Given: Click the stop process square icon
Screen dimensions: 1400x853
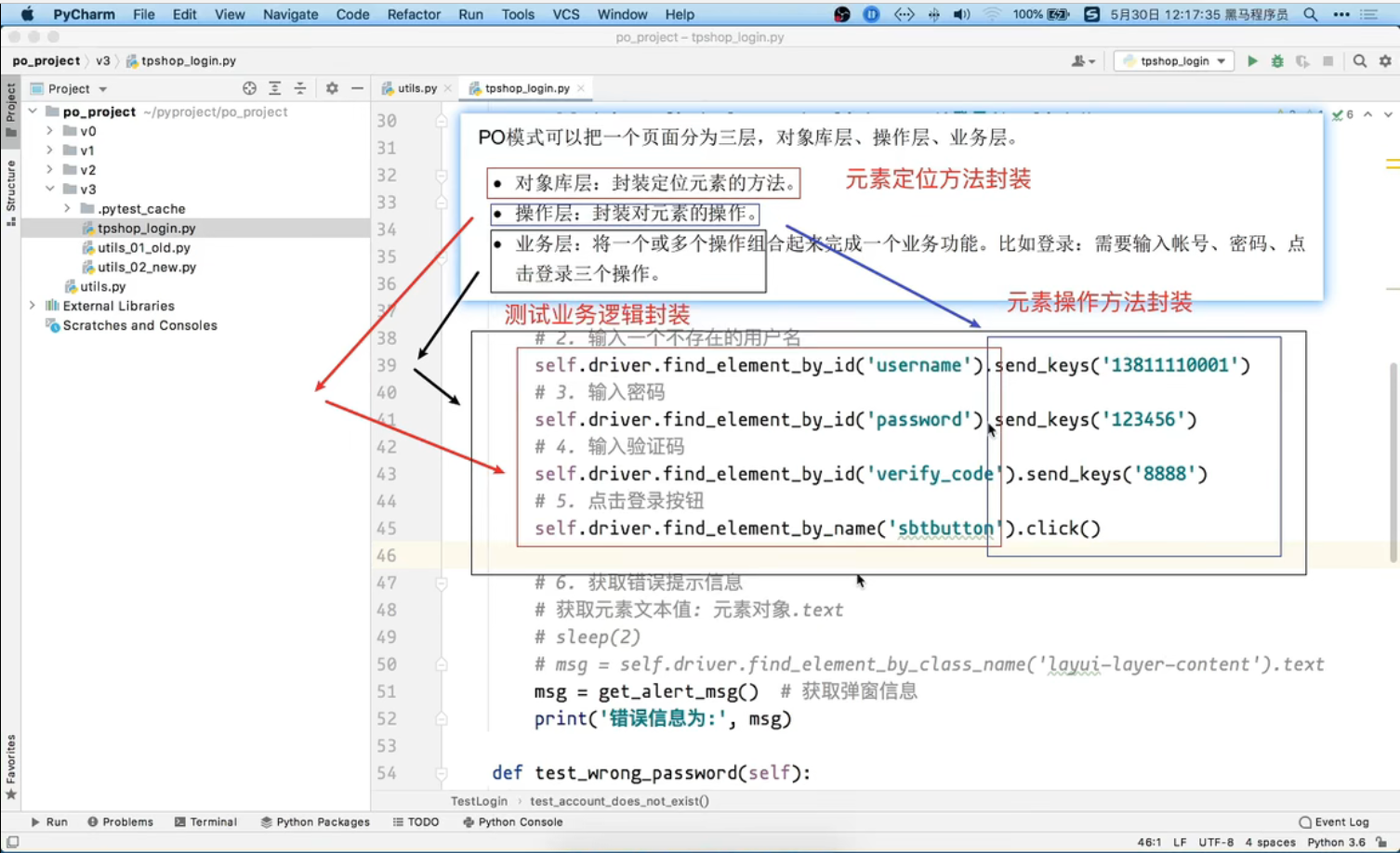Looking at the screenshot, I should tap(1327, 61).
